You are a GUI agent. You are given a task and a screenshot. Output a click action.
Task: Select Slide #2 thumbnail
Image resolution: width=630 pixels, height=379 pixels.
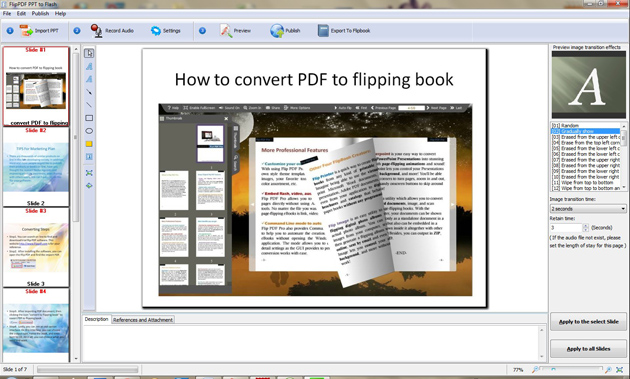36,167
